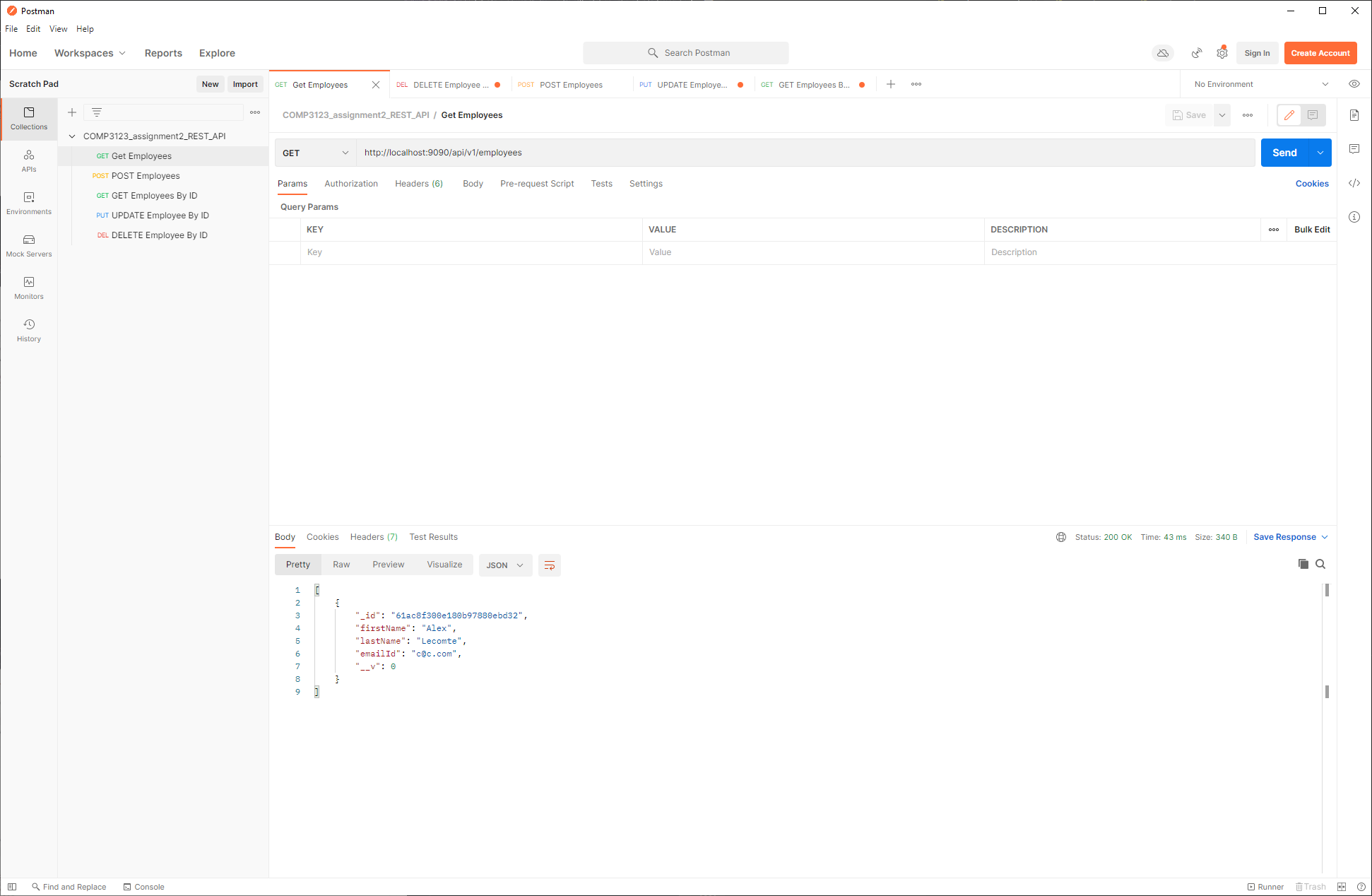Open the Collections sidebar panel
The image size is (1372, 896).
tap(28, 119)
